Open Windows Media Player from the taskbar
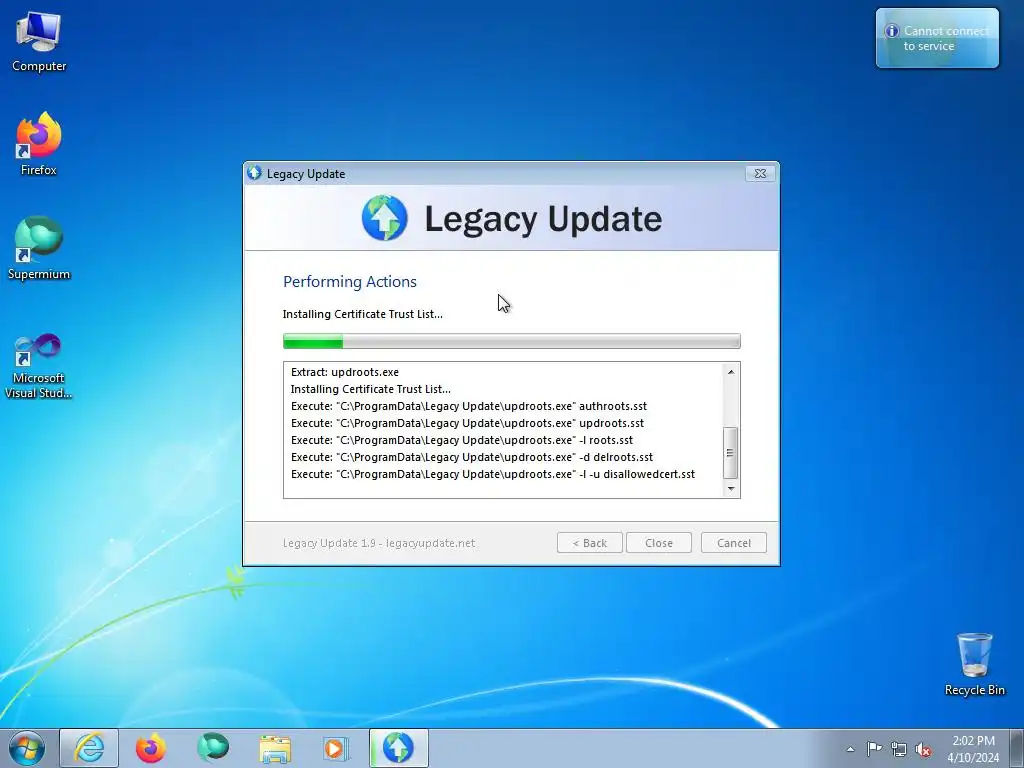The height and width of the screenshot is (768, 1024). (337, 748)
